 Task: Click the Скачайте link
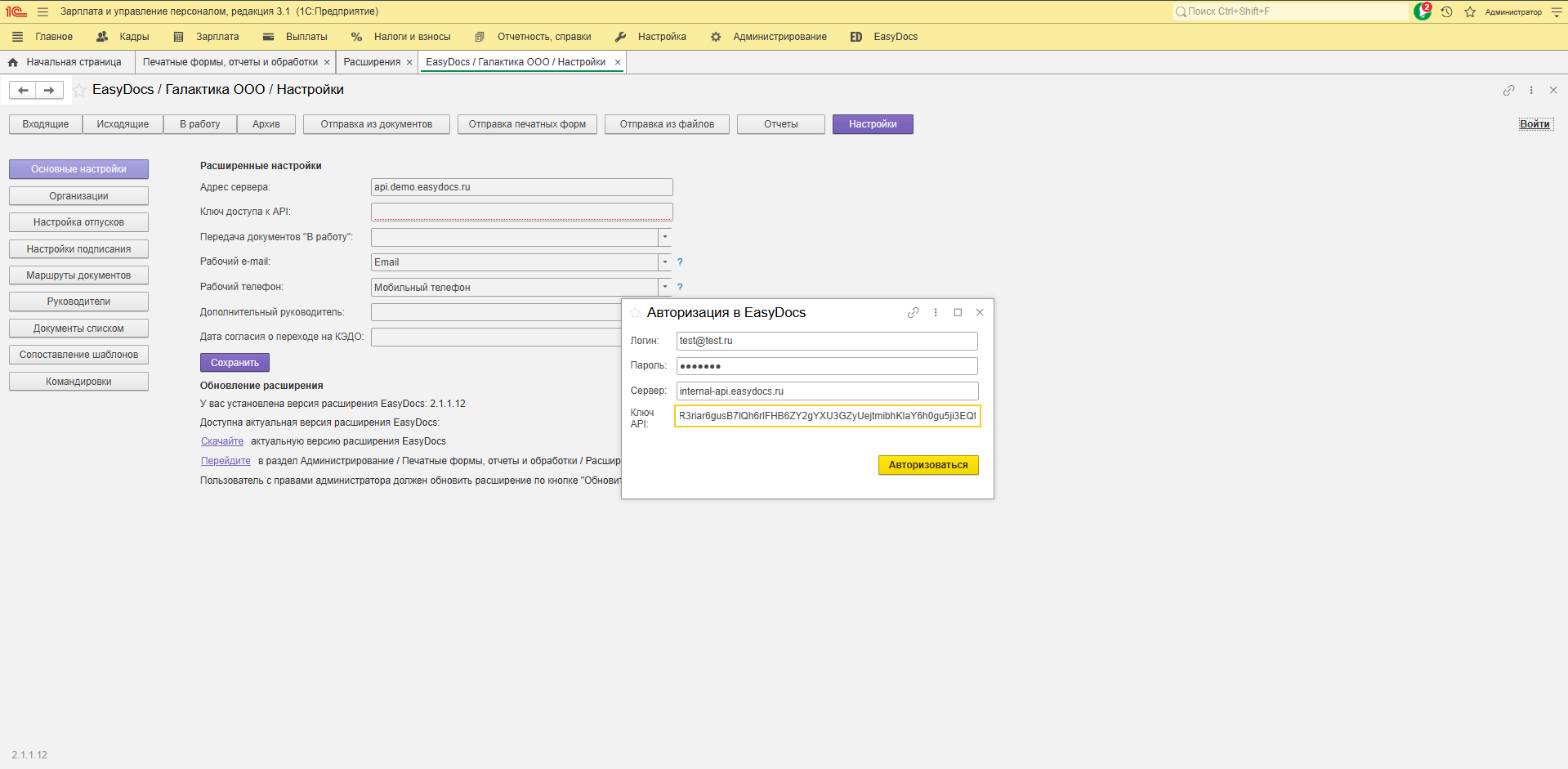[222, 441]
